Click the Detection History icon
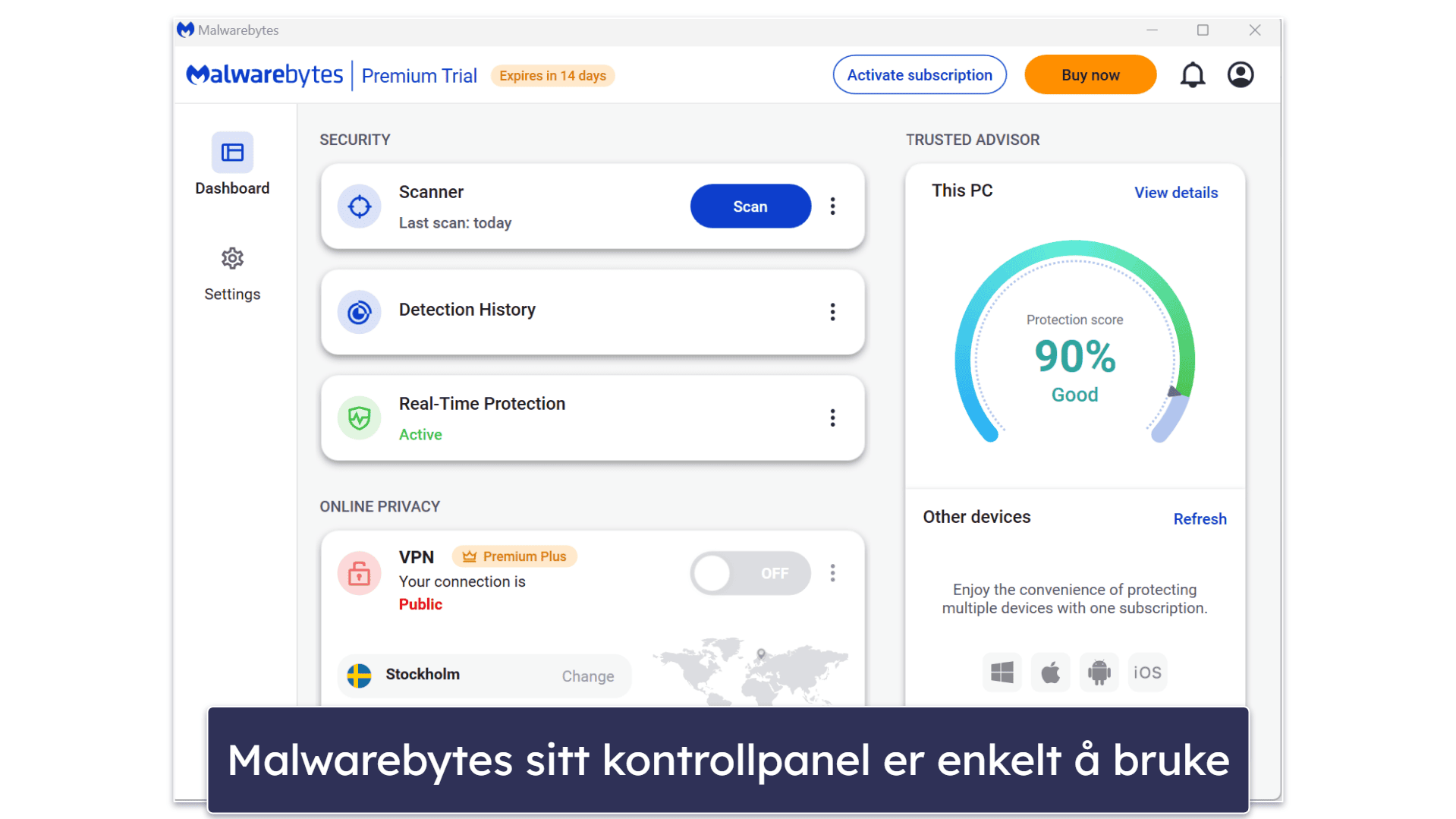Image resolution: width=1456 pixels, height=819 pixels. tap(359, 312)
